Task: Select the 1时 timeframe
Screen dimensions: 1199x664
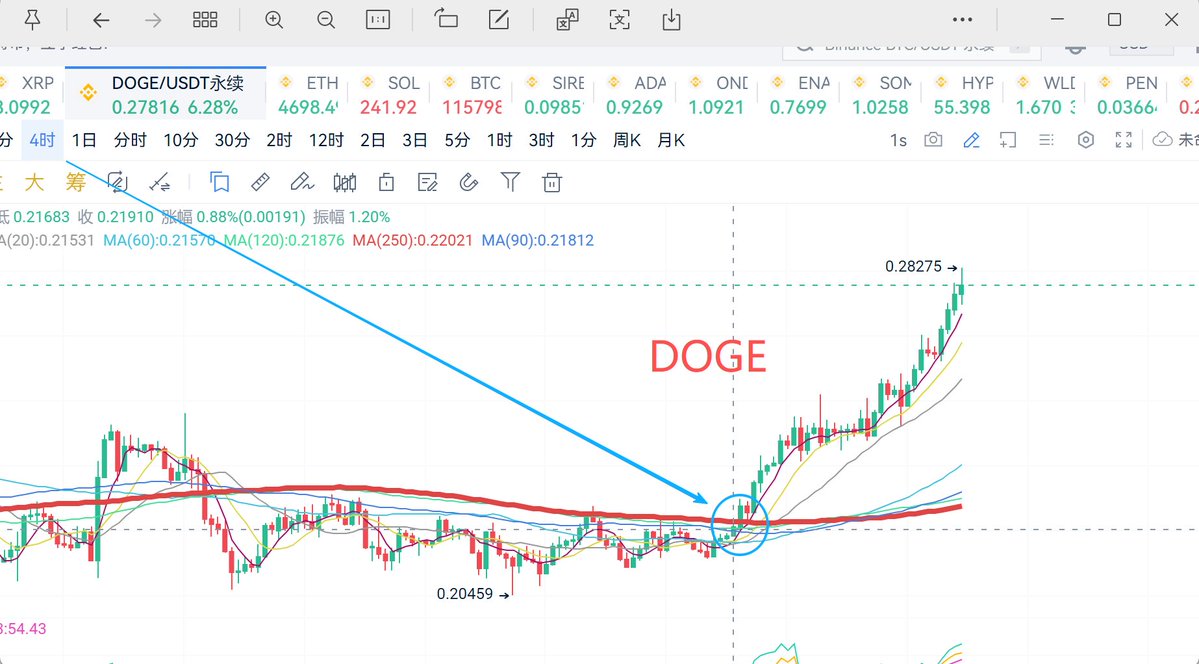Action: pyautogui.click(x=499, y=140)
